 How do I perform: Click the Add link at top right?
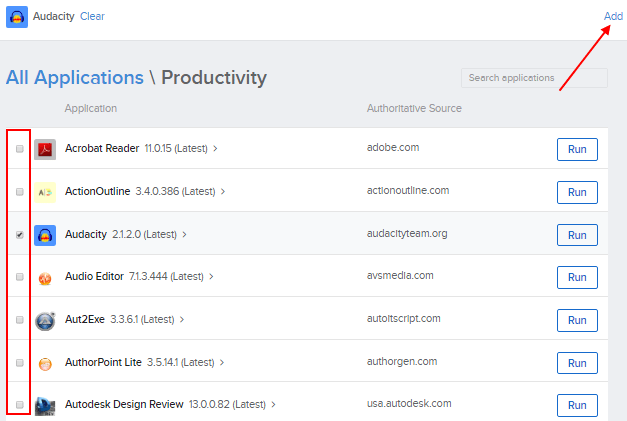[x=613, y=16]
